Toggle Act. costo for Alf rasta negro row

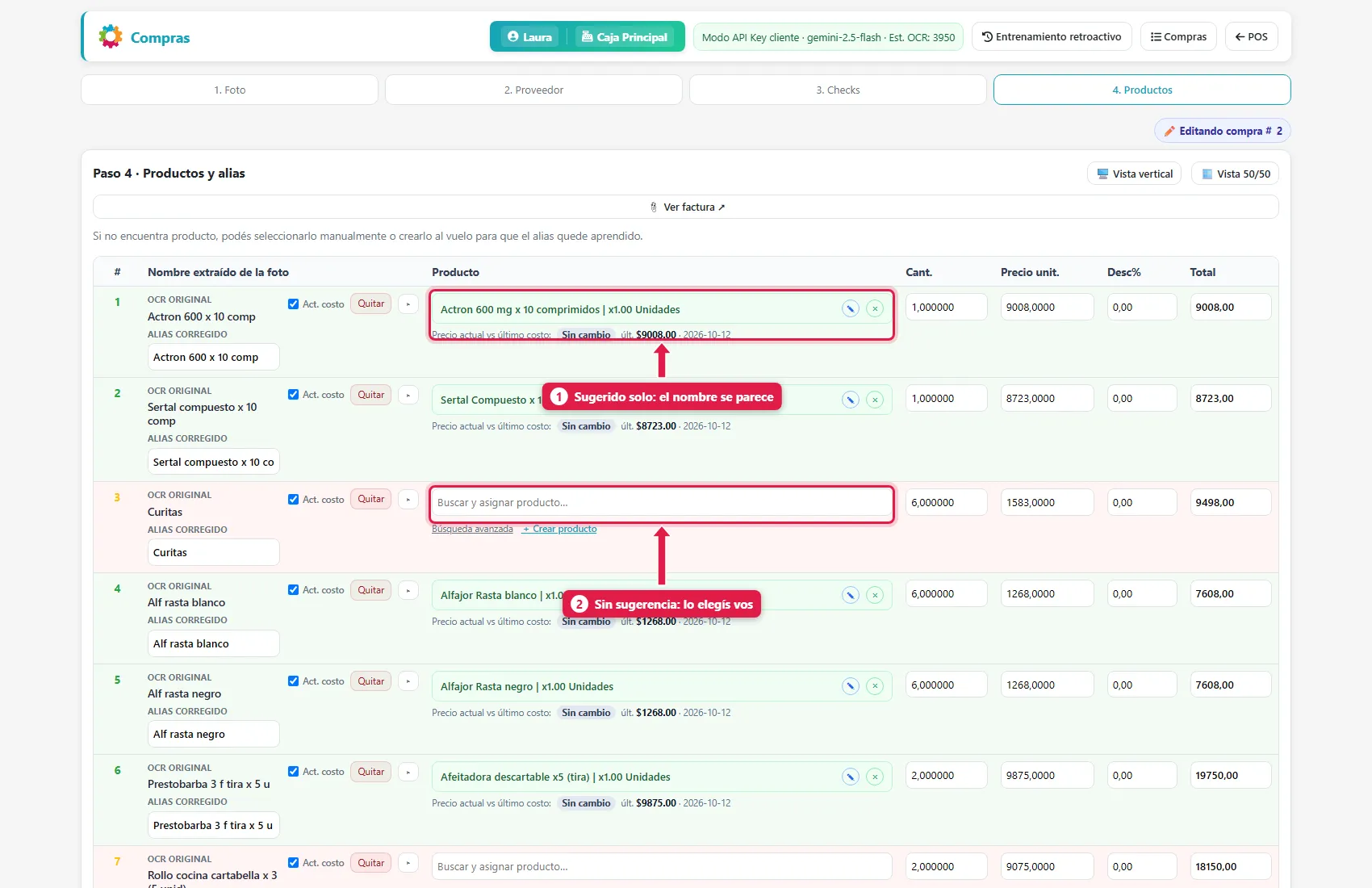coord(293,681)
